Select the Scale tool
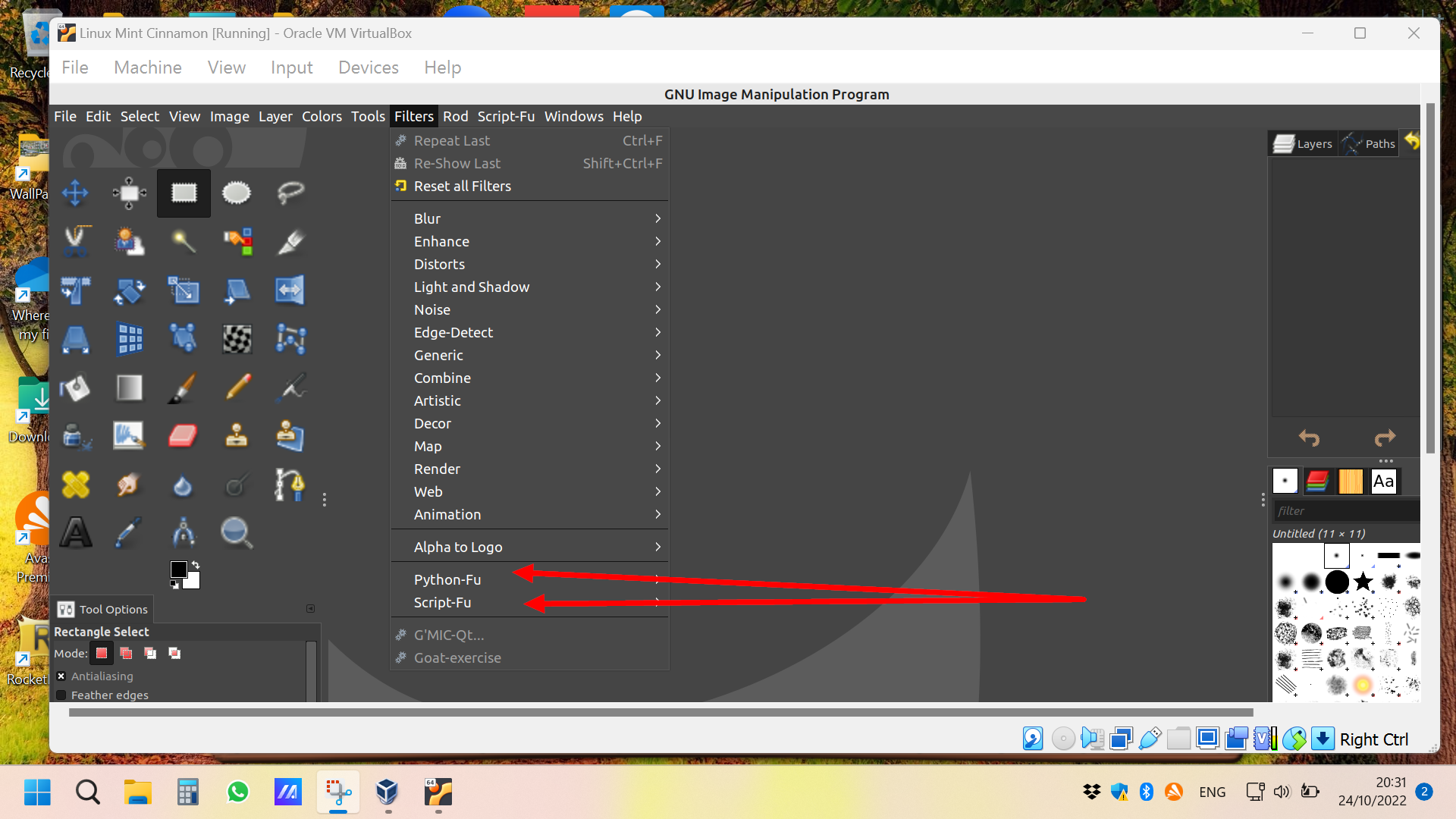Viewport: 1456px width, 819px height. click(x=184, y=291)
